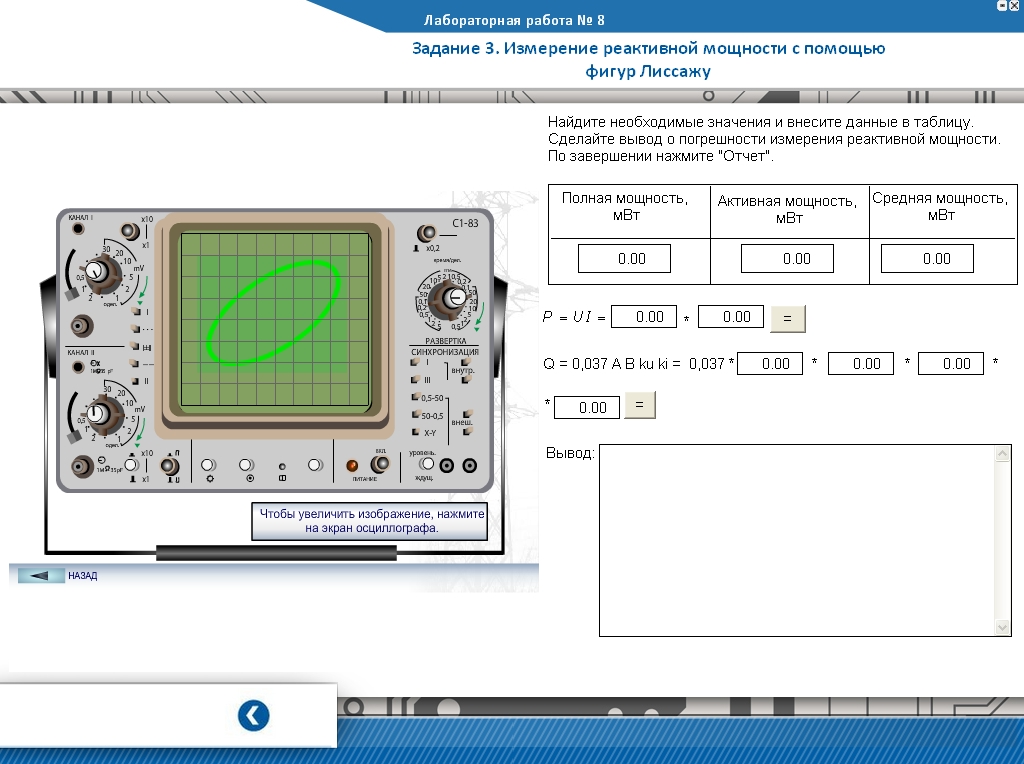Adjust the уровень (level) knob
1024x764 pixels.
click(427, 464)
